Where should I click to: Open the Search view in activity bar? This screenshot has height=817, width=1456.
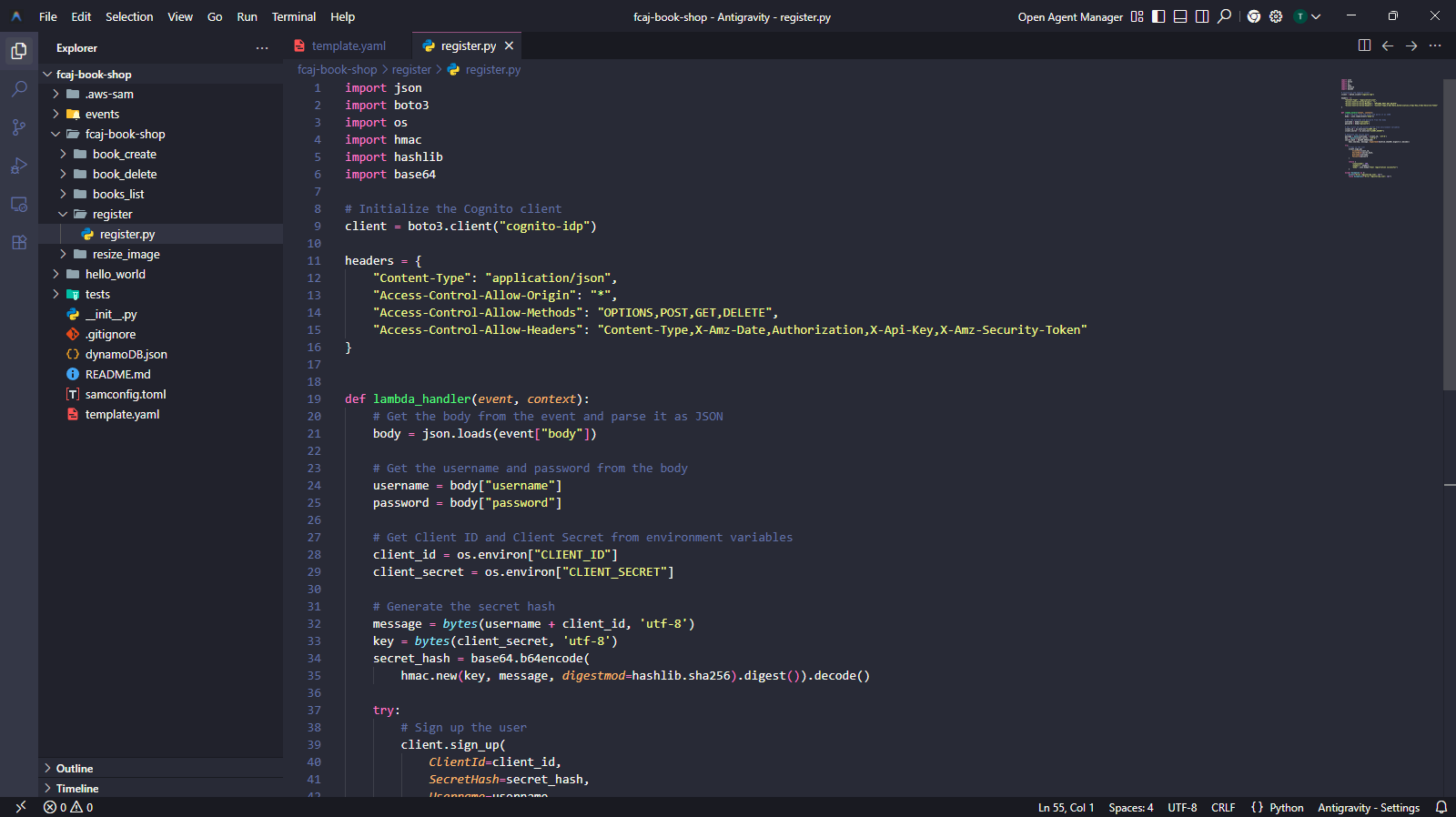click(19, 89)
